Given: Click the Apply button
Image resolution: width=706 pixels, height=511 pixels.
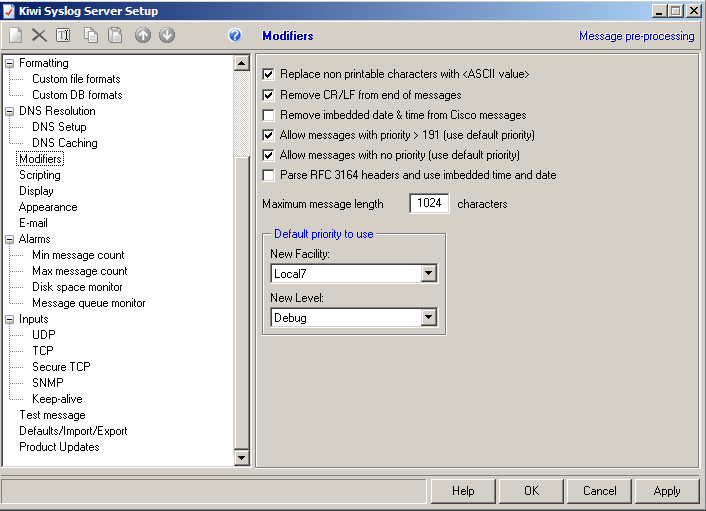Looking at the screenshot, I should click(x=667, y=491).
